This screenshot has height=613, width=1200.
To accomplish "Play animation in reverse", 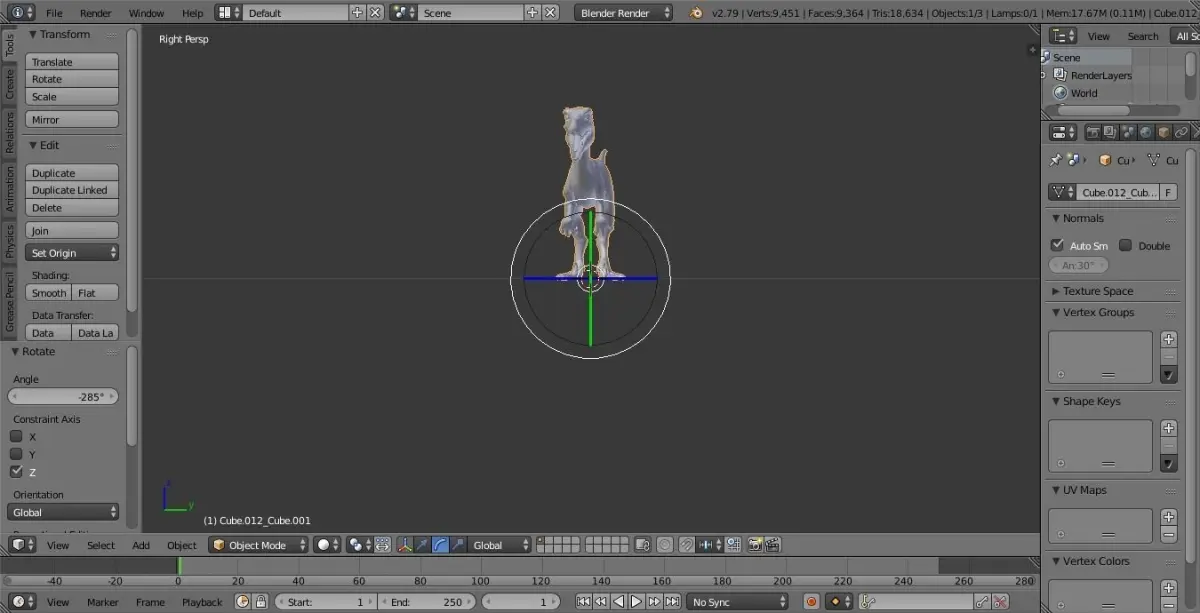I will click(618, 602).
